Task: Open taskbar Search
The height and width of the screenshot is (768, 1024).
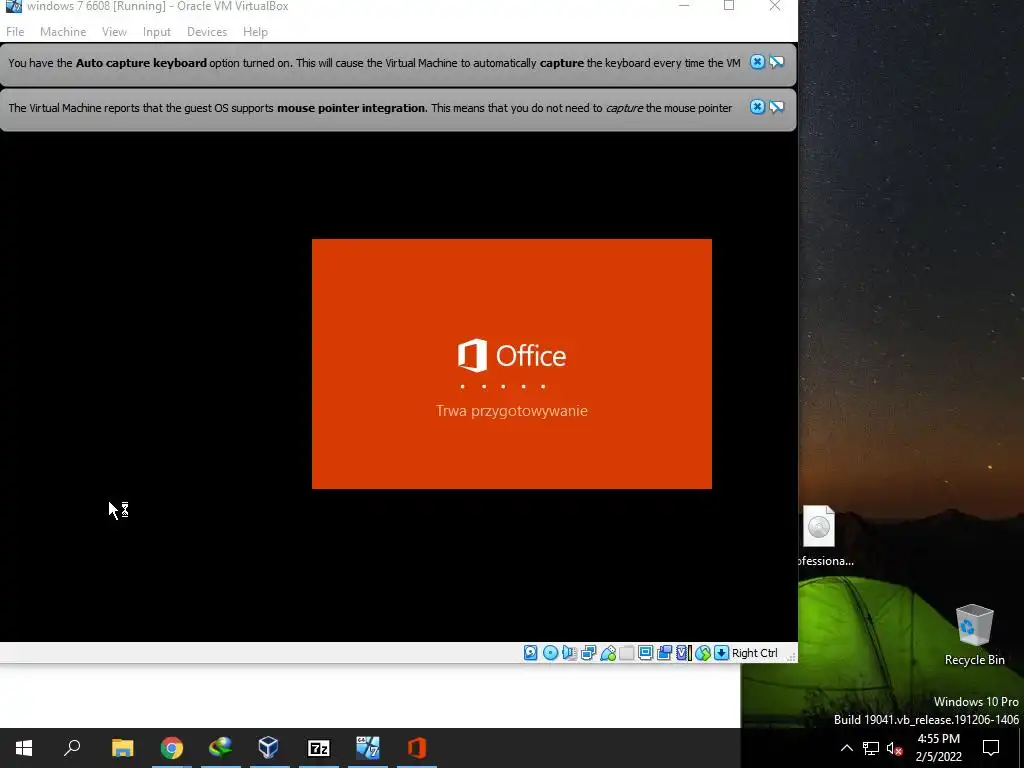Action: point(72,748)
